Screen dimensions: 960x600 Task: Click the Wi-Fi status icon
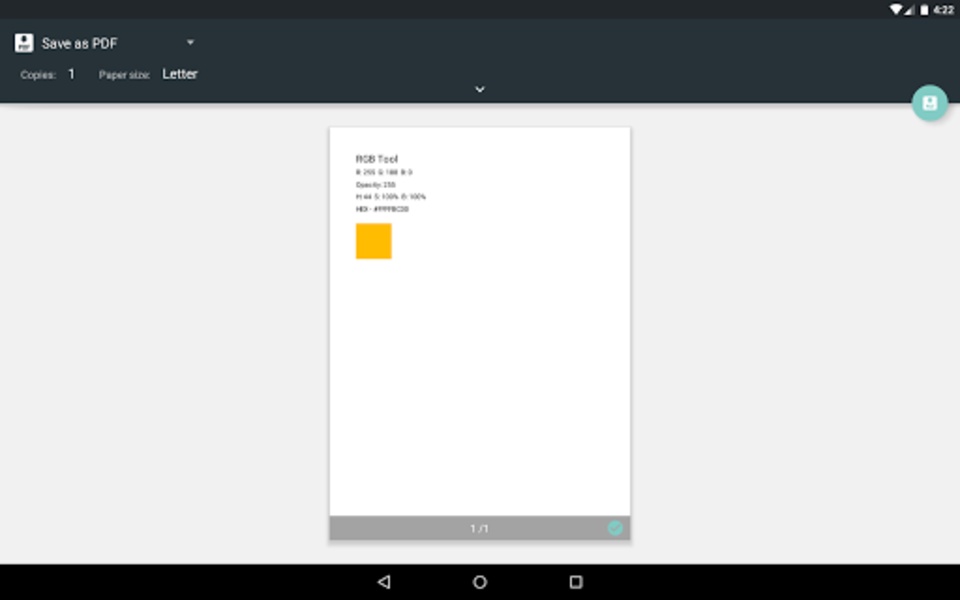point(895,9)
